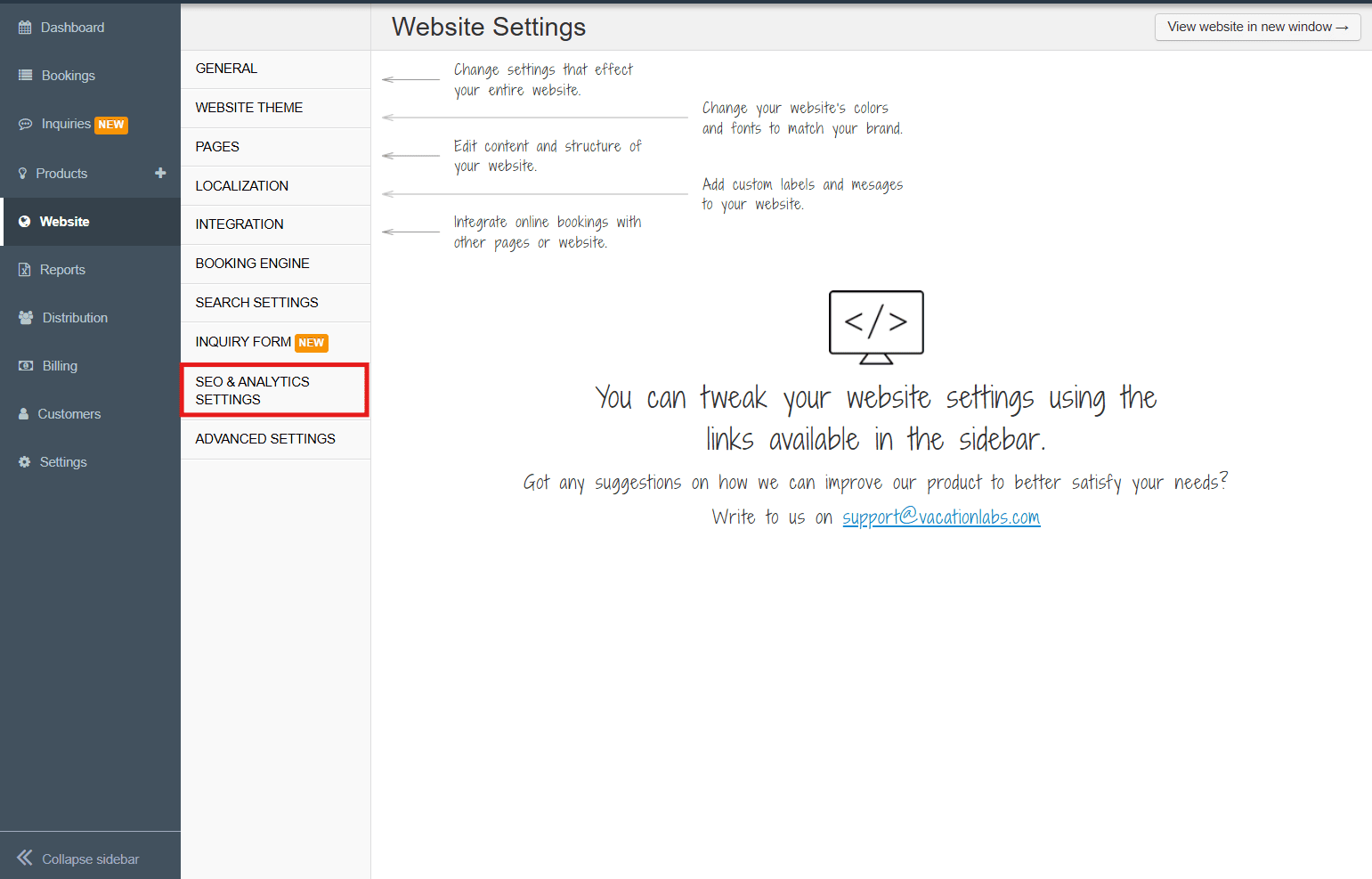
Task: Open the Inquiry Form settings
Action: coord(243,342)
